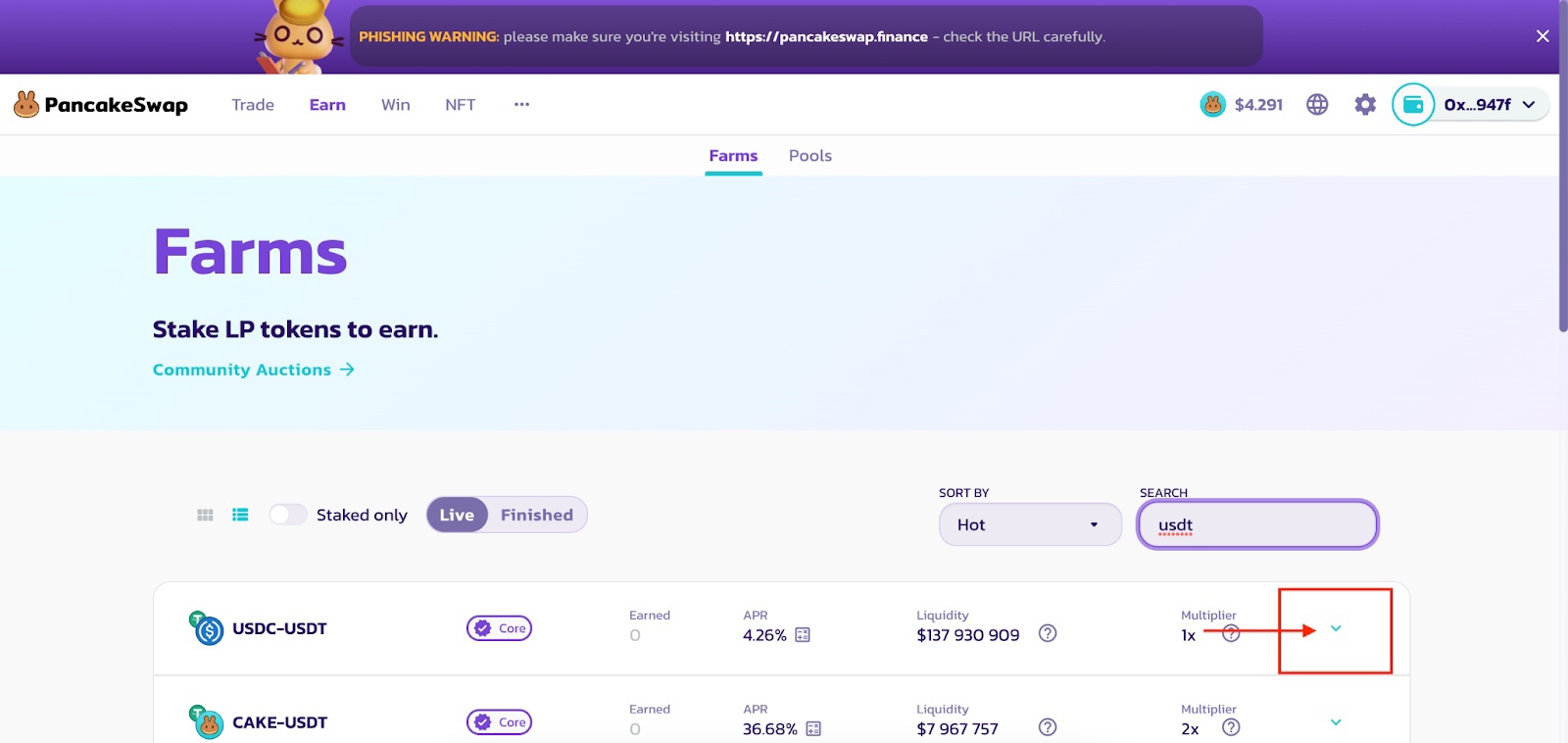Open the language globe selector
Screen dimensions: 1568x743
pos(1317,104)
